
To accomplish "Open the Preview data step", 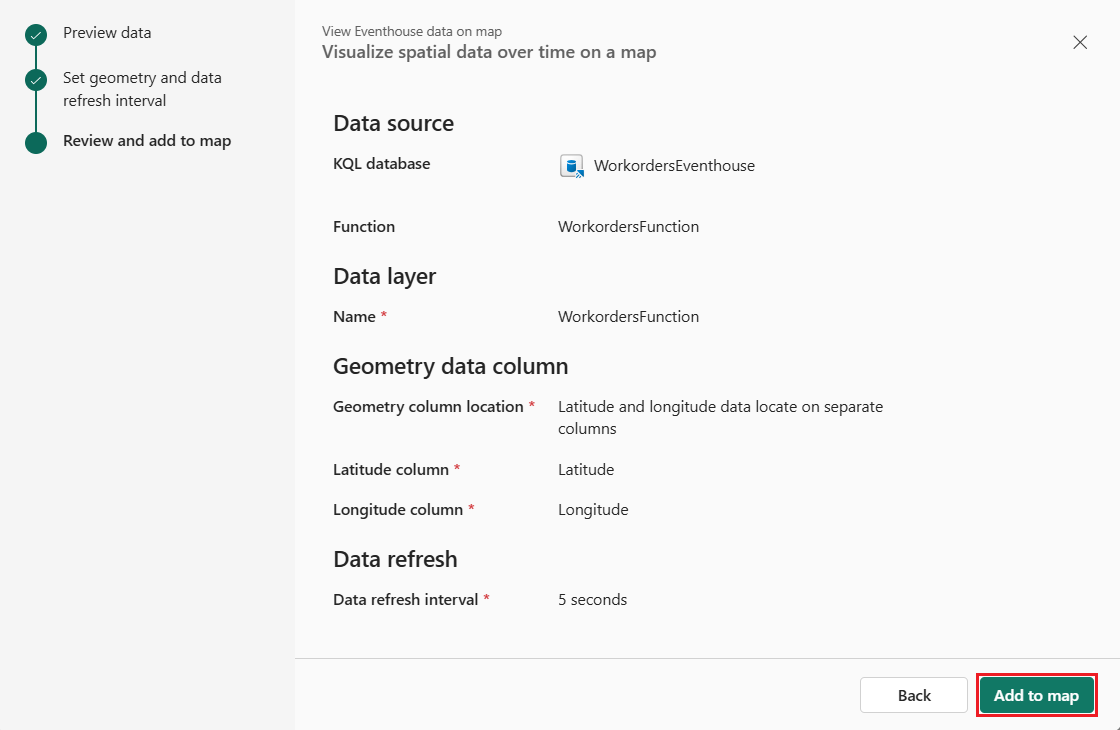I will pos(107,33).
